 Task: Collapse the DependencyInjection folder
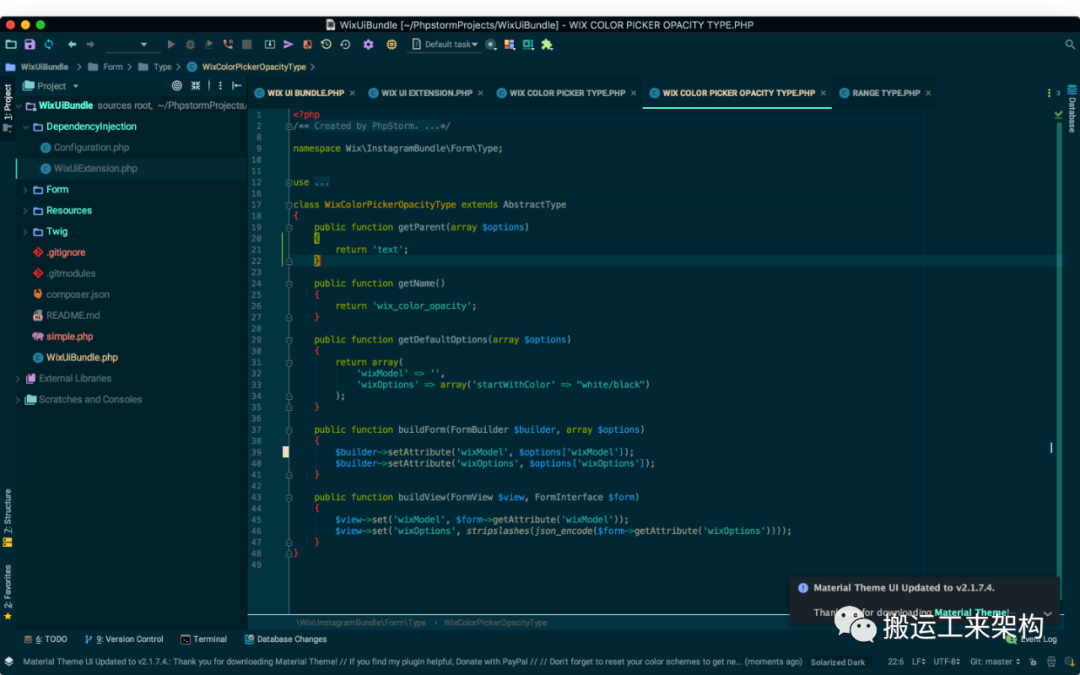point(25,127)
